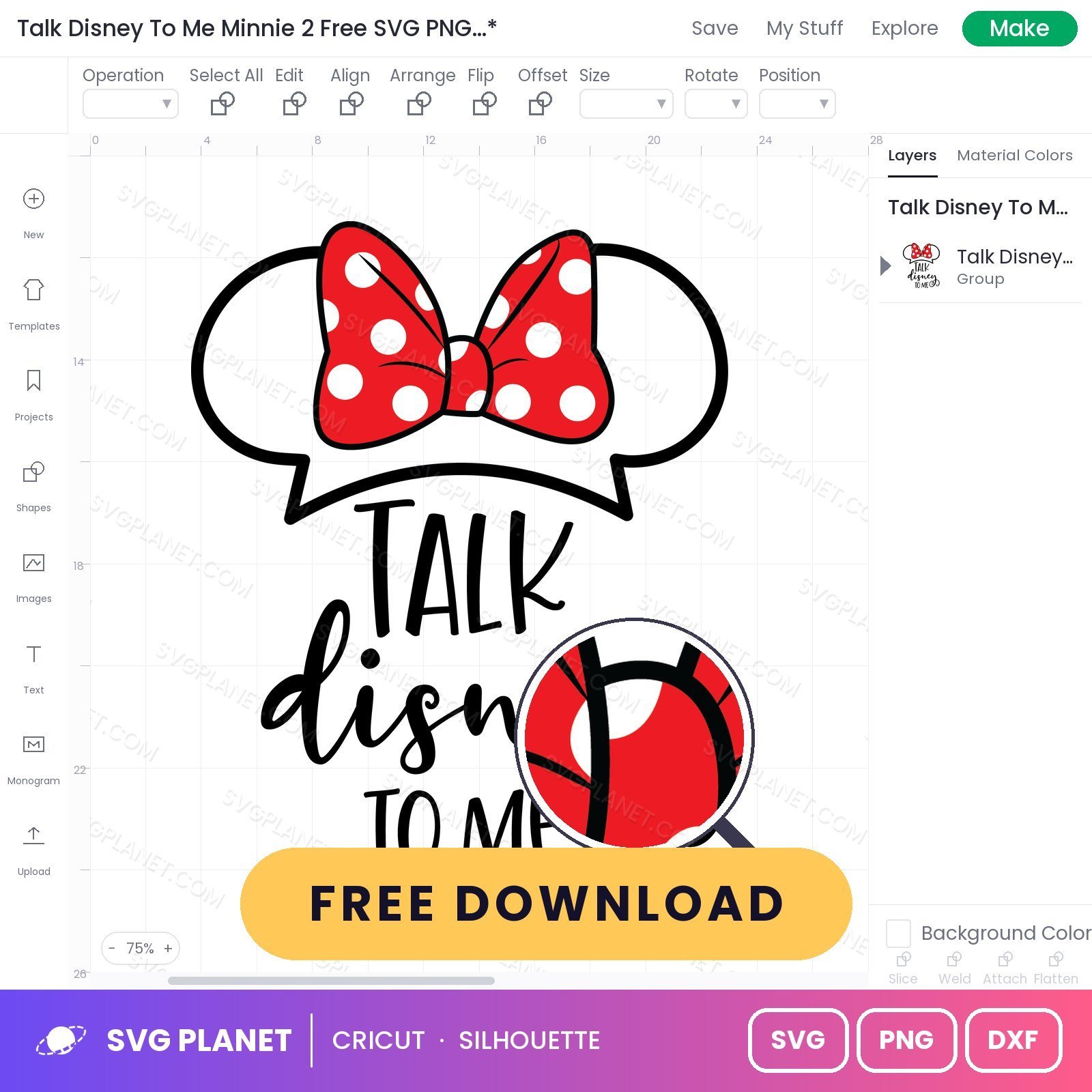Click the Background Color swatch
This screenshot has width=1092, height=1092.
click(x=898, y=933)
